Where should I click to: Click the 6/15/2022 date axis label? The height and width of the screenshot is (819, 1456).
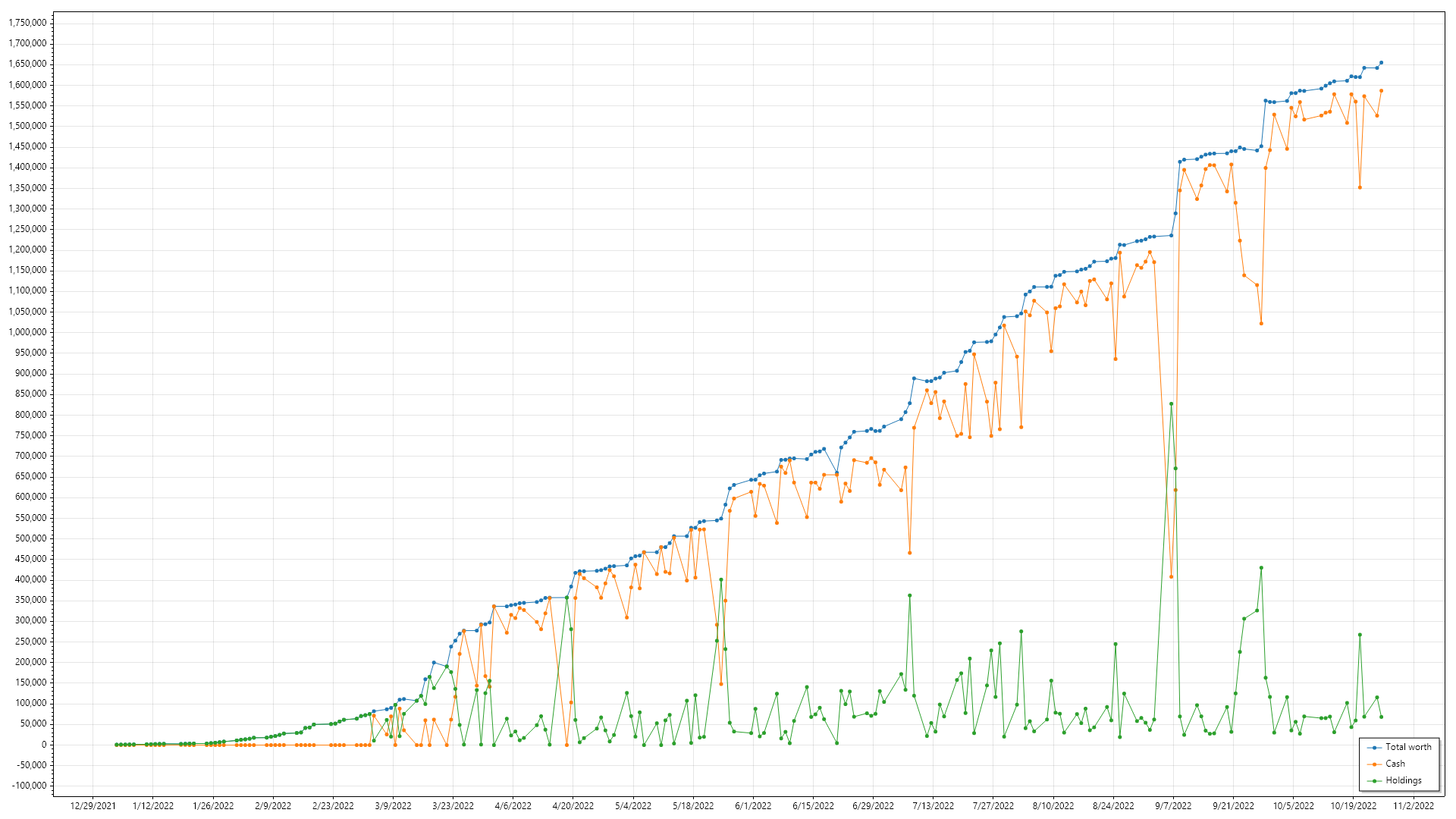(814, 806)
